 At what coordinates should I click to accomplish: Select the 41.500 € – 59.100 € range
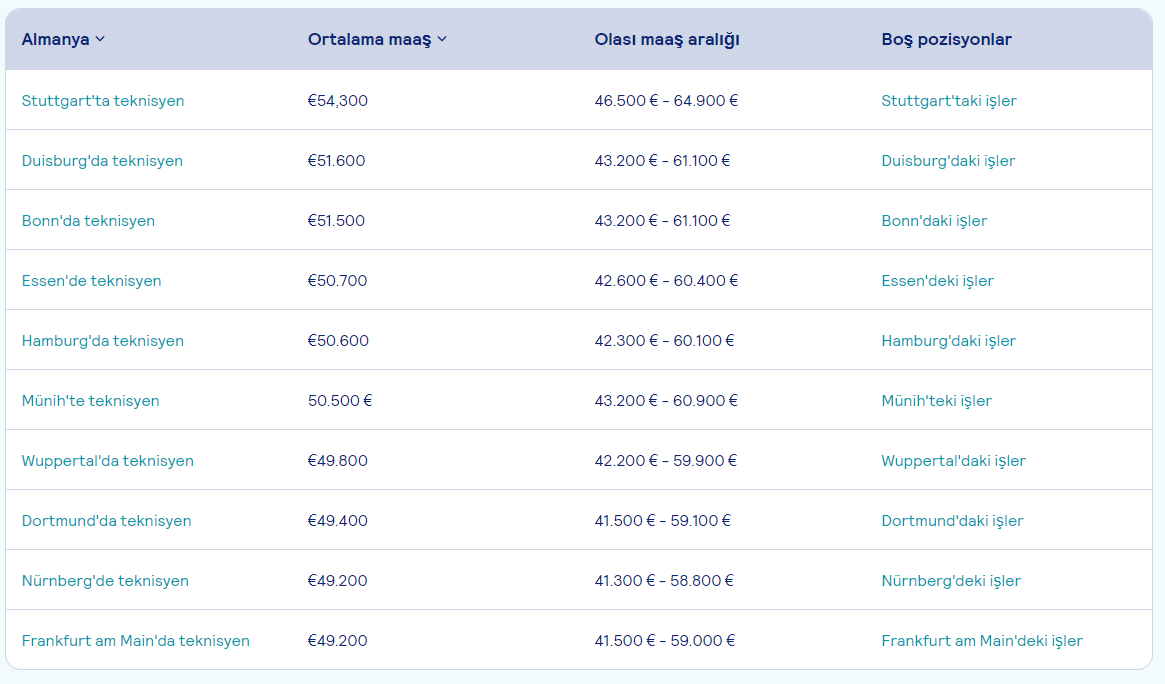coord(663,521)
